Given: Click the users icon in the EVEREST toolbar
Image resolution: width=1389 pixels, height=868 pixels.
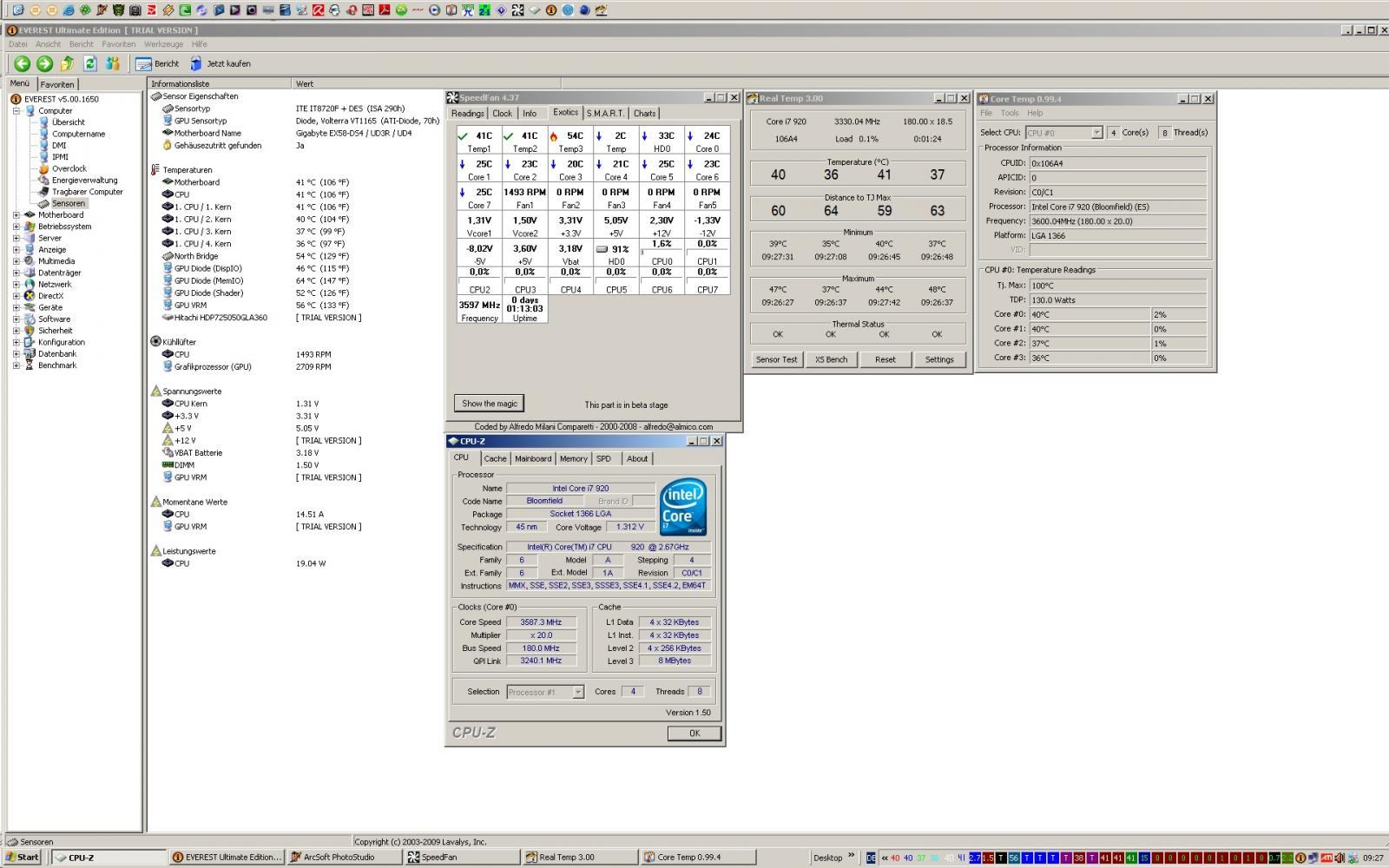Looking at the screenshot, I should (x=112, y=63).
